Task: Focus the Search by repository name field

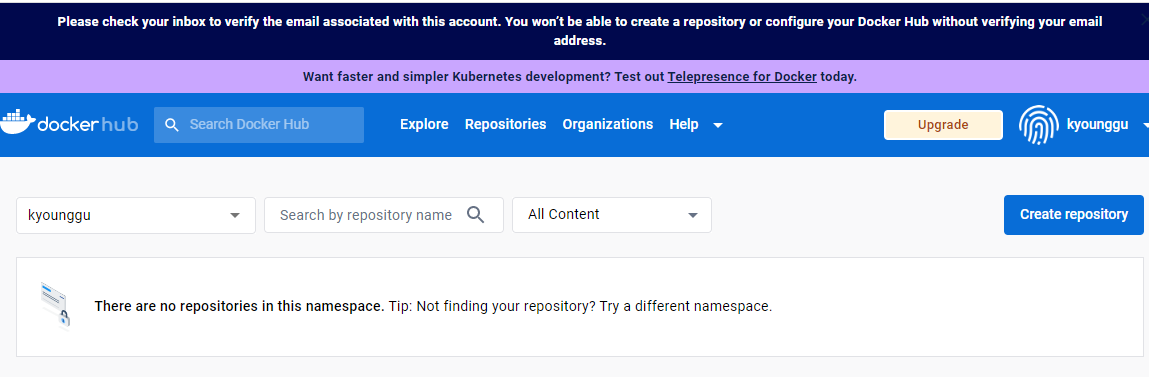Action: (x=384, y=215)
